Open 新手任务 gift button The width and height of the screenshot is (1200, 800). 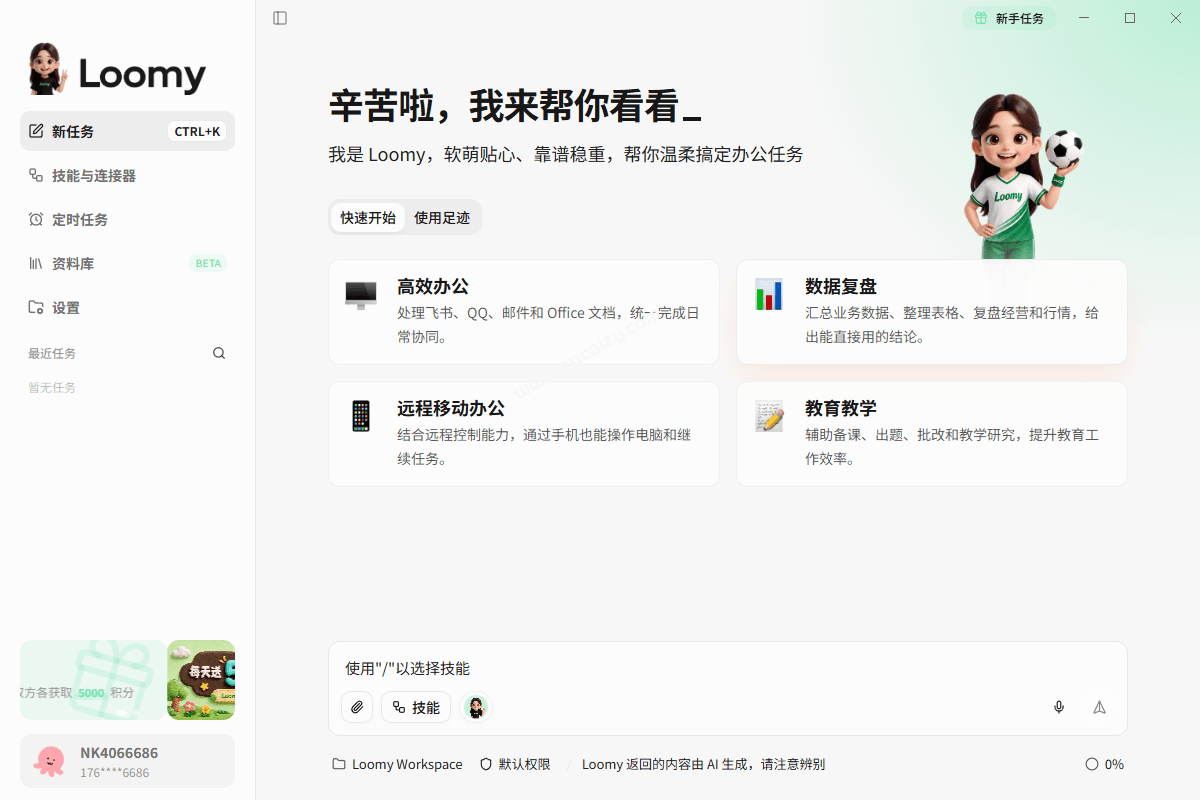[1009, 18]
